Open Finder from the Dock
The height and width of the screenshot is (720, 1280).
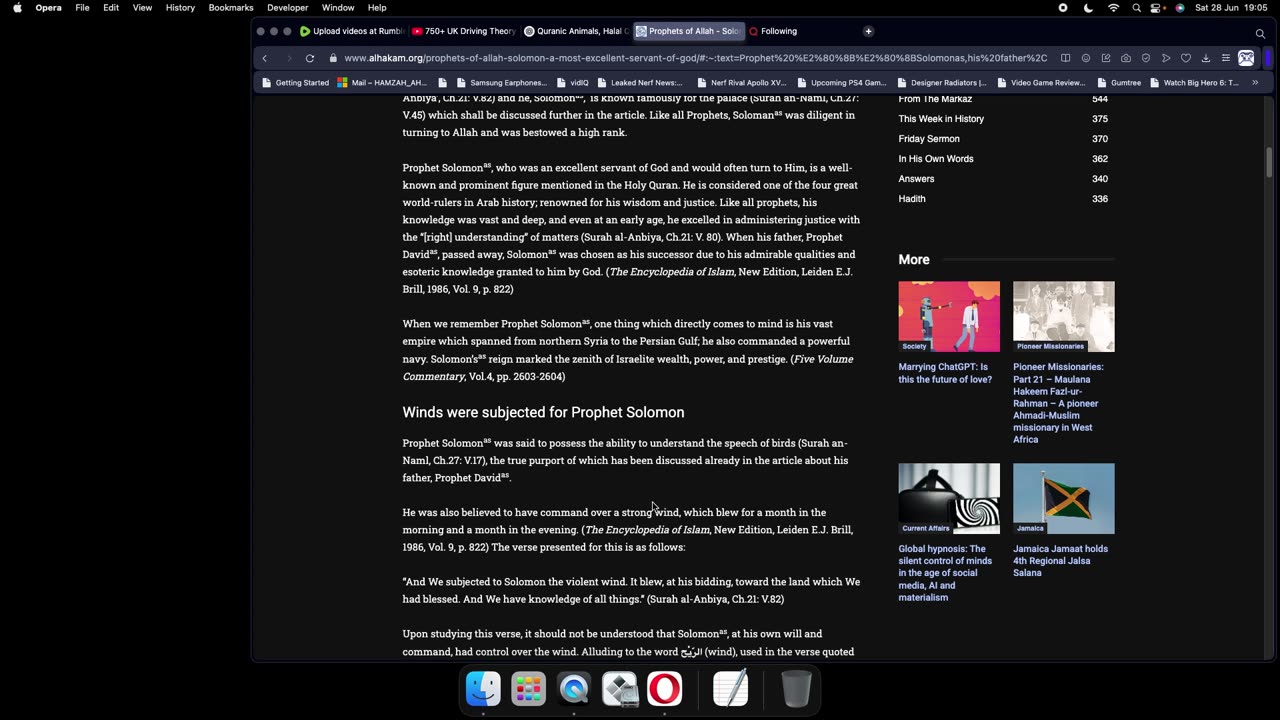coord(483,689)
